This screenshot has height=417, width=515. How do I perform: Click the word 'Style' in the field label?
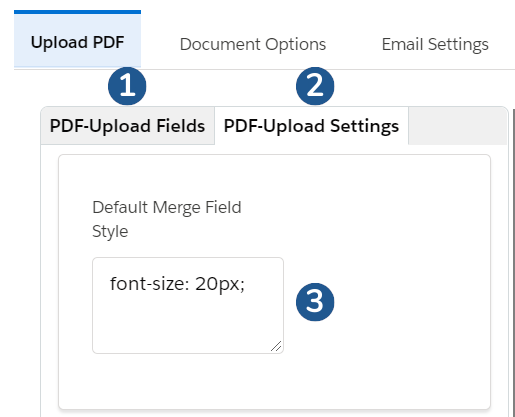pos(110,231)
